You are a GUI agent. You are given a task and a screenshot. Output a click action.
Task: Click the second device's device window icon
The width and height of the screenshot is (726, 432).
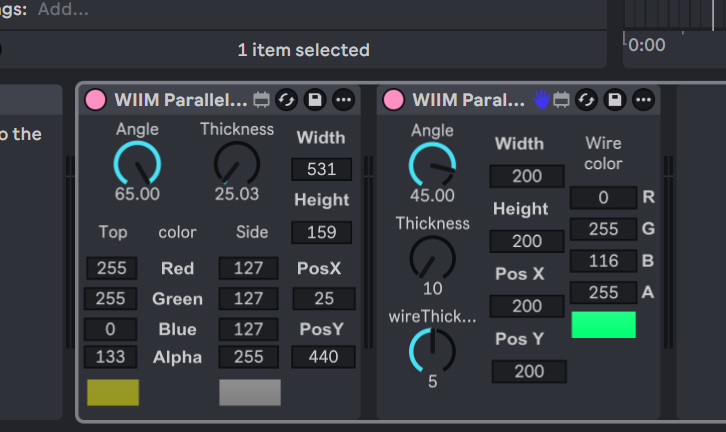tap(561, 100)
